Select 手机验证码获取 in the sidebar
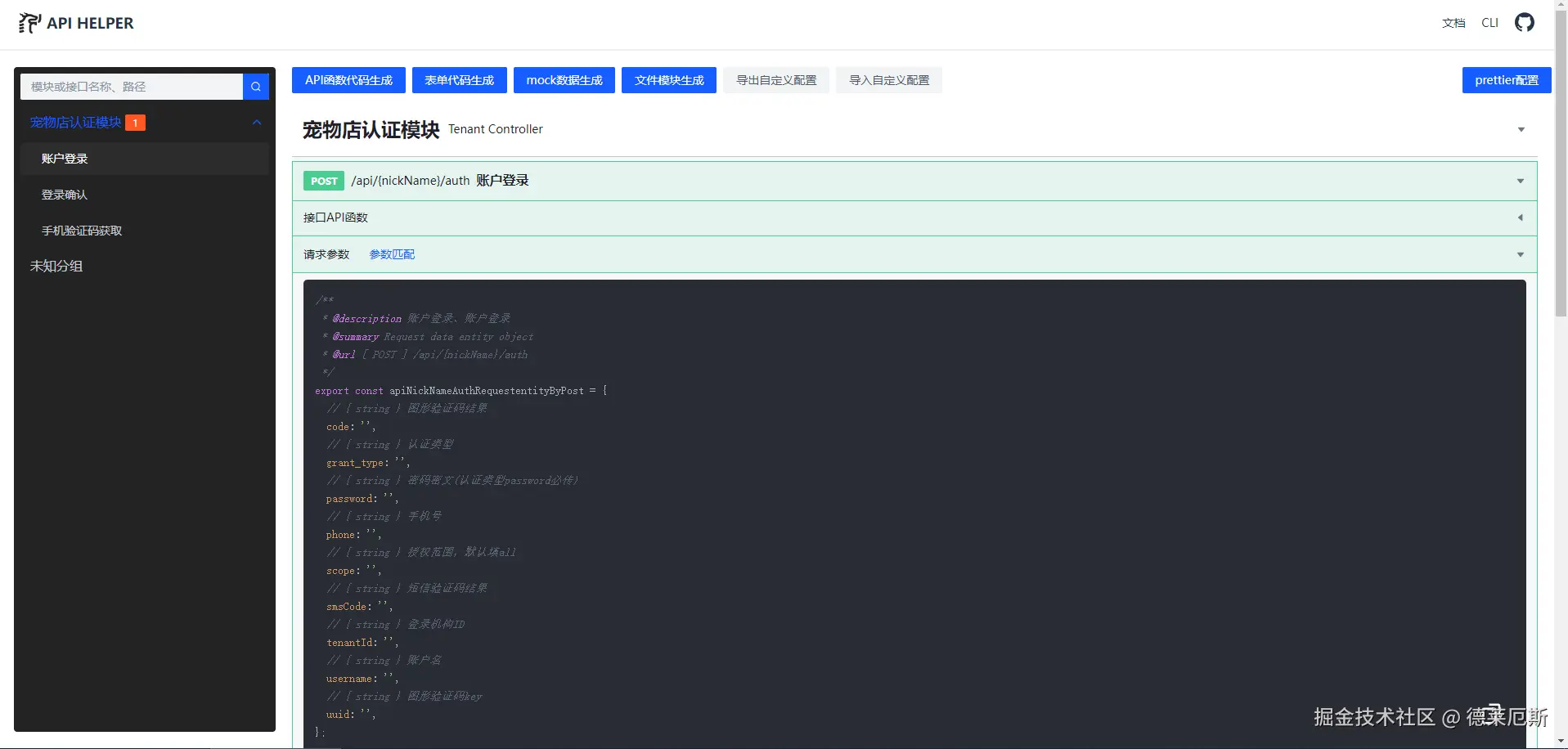 coord(145,231)
